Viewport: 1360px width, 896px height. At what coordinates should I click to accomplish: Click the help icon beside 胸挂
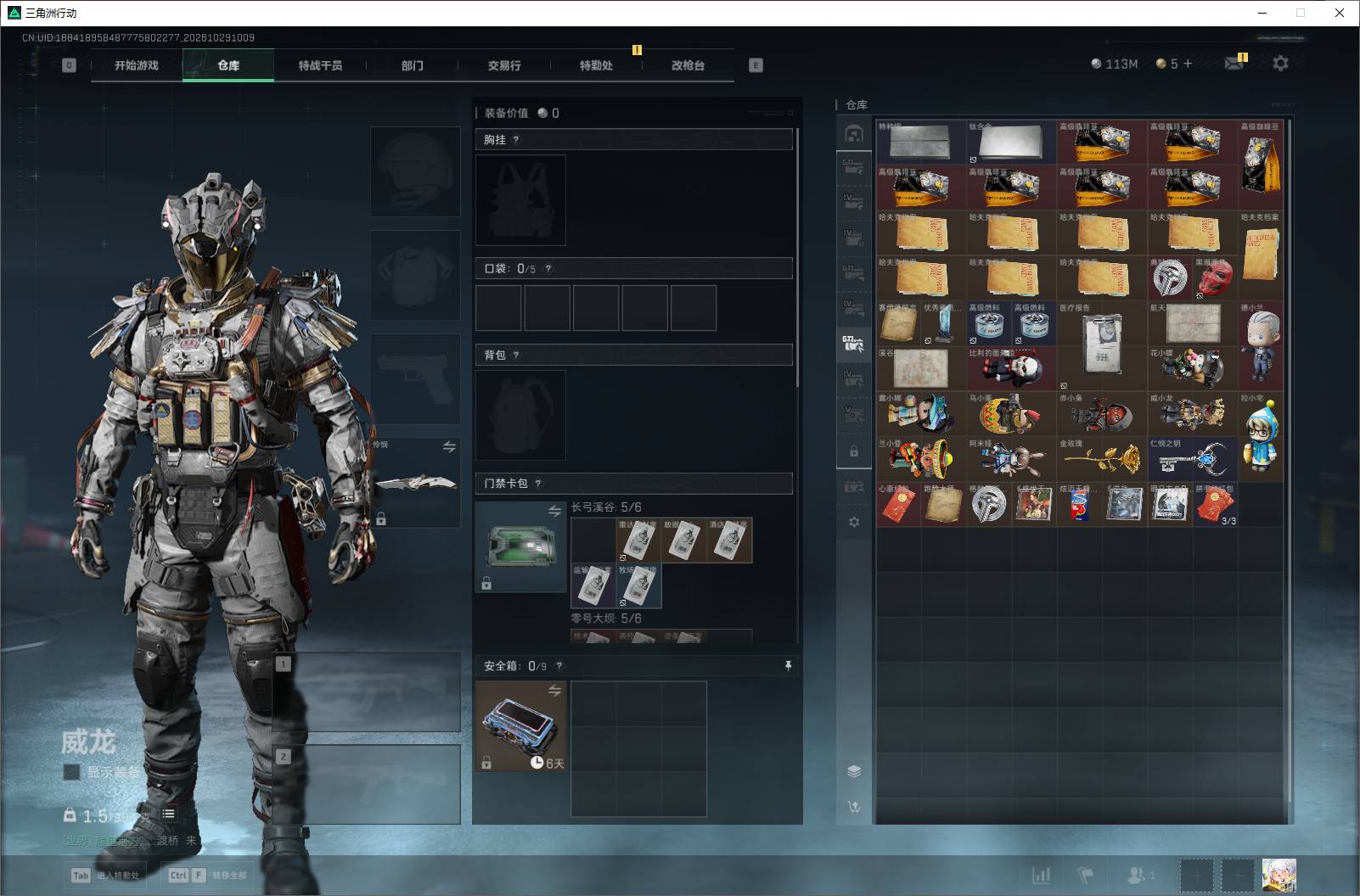[x=515, y=140]
